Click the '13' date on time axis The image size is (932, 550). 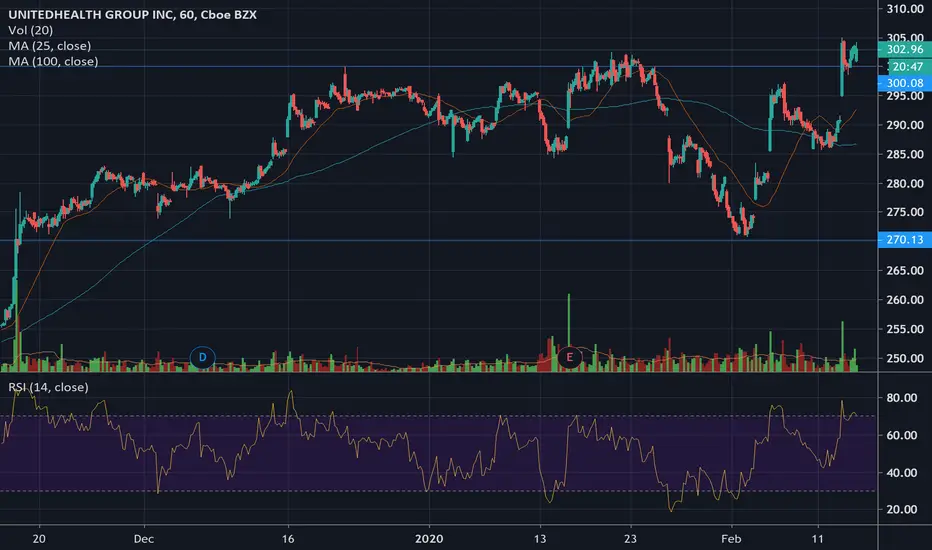tap(540, 539)
